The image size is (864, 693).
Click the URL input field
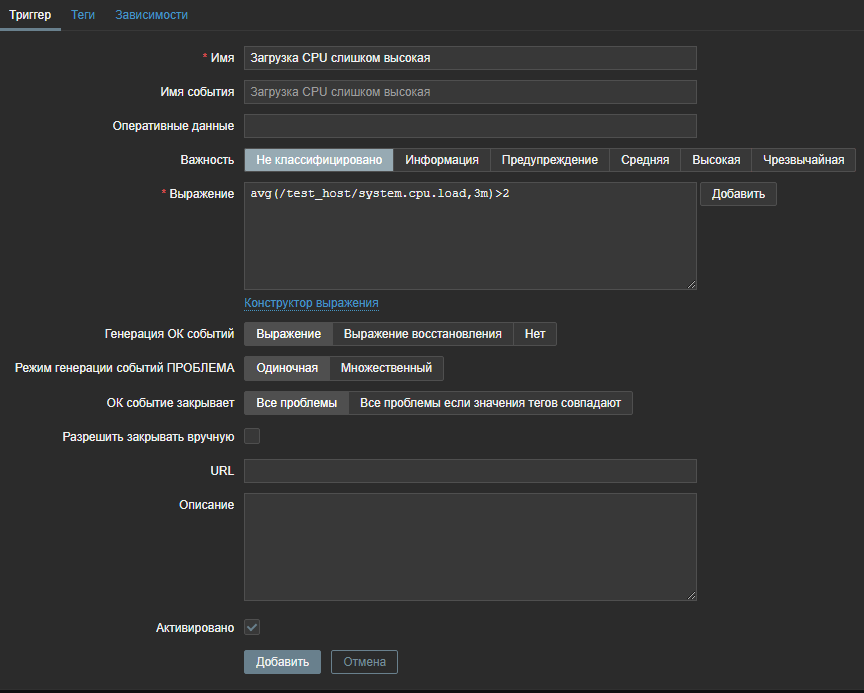pos(470,471)
